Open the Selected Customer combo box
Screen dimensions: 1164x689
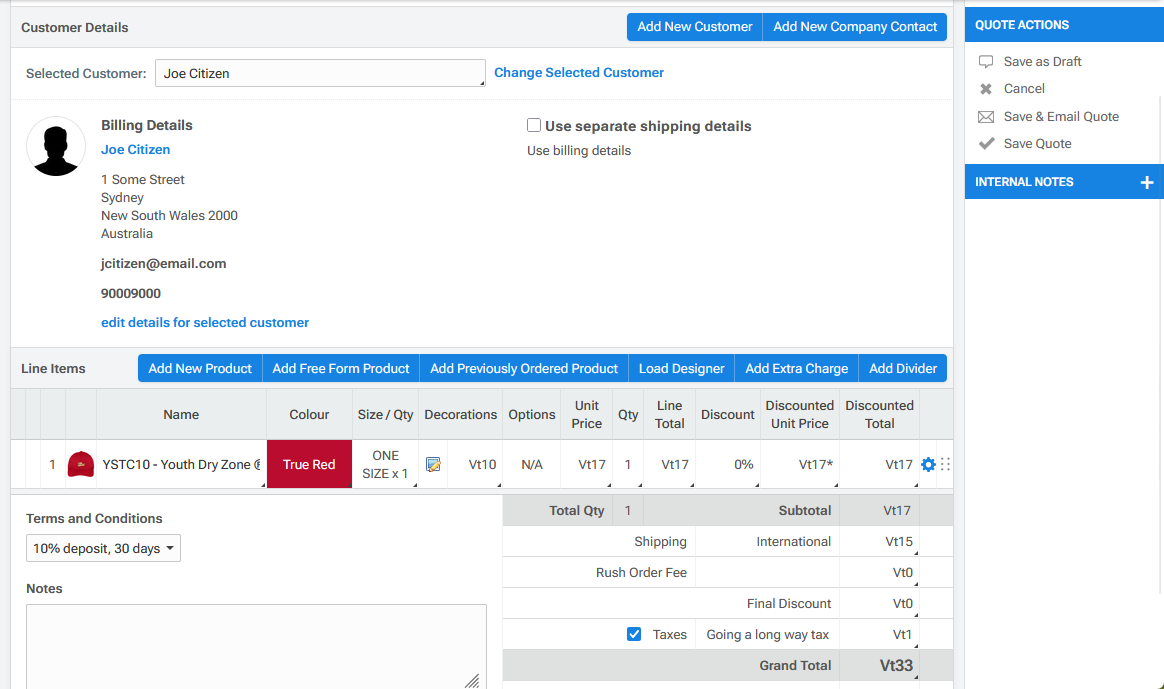[320, 73]
